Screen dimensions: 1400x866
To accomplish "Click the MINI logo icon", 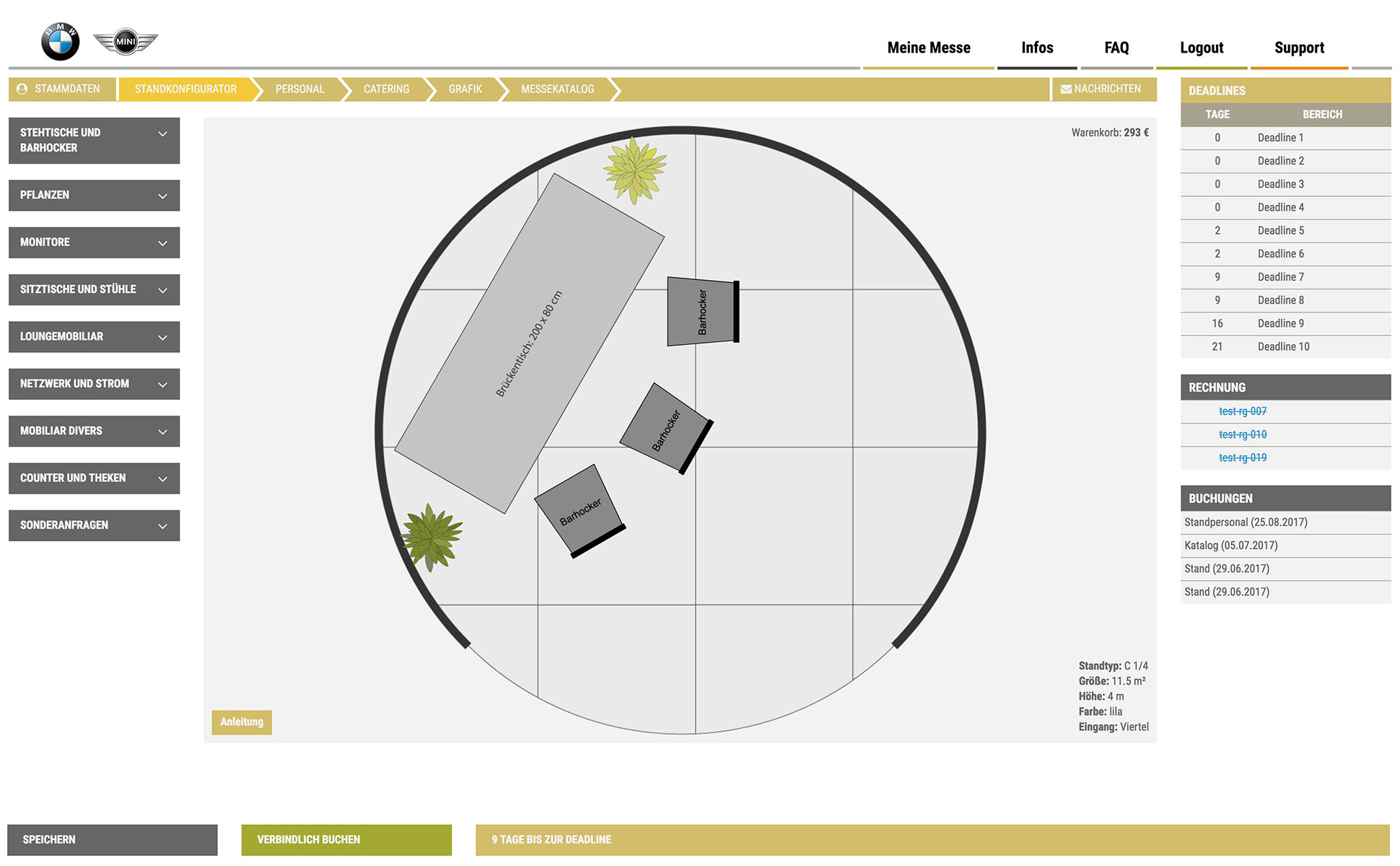I will (126, 42).
